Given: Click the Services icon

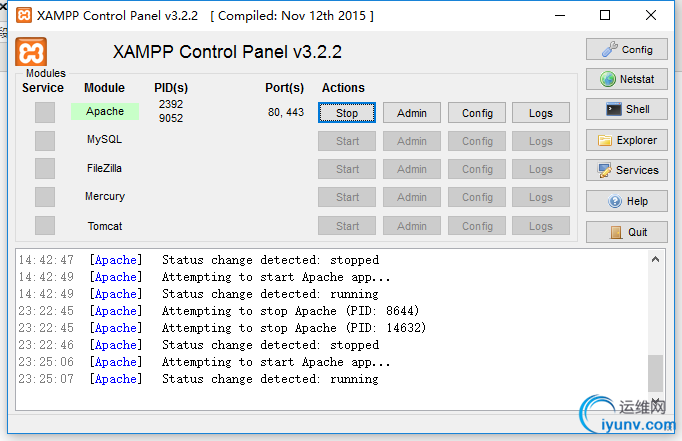Looking at the screenshot, I should pyautogui.click(x=604, y=170).
